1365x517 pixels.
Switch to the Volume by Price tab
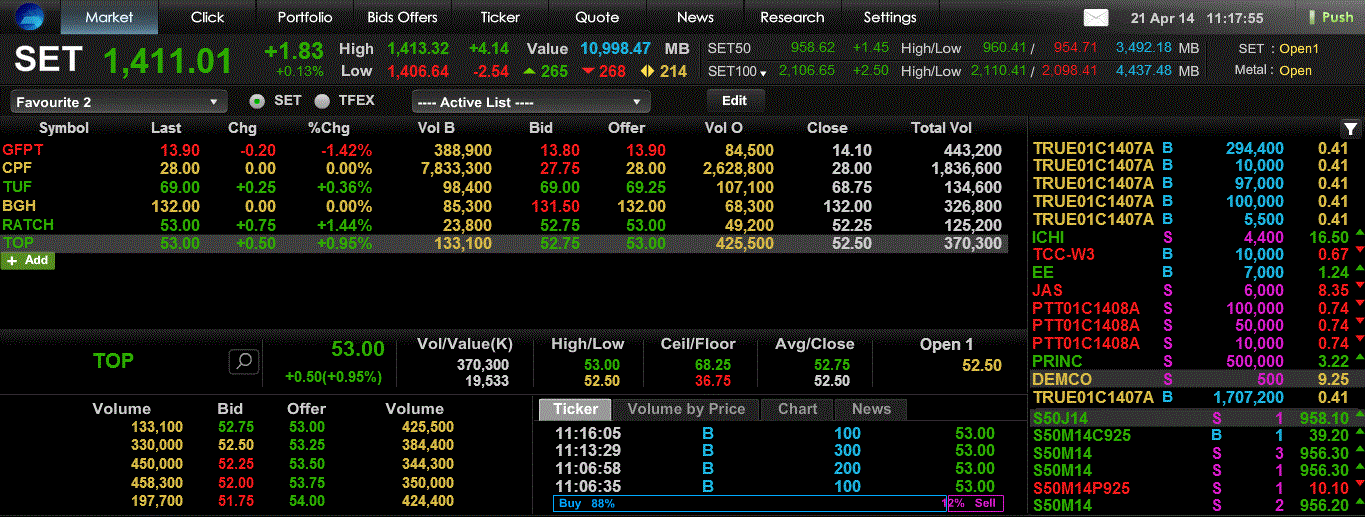[686, 409]
